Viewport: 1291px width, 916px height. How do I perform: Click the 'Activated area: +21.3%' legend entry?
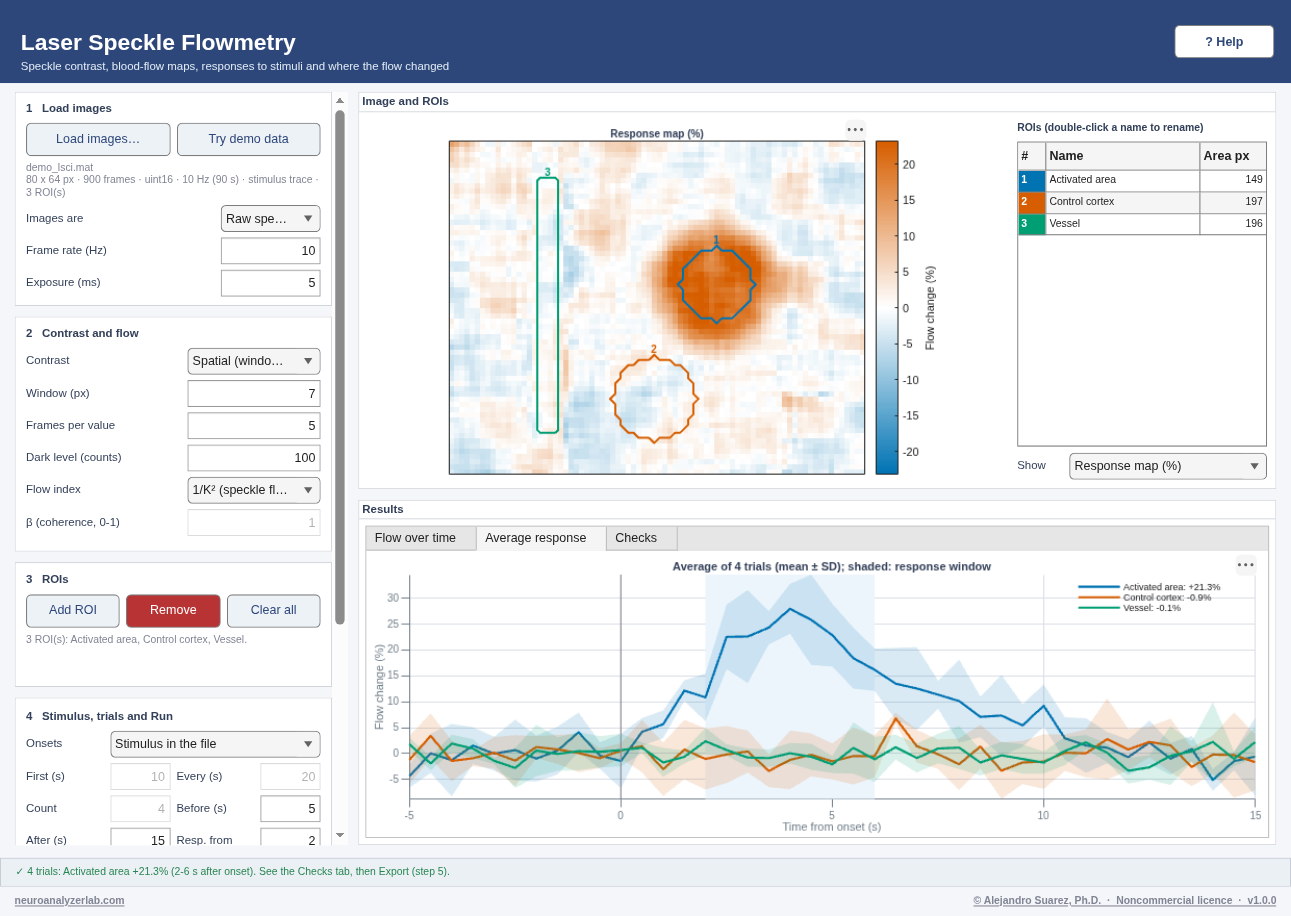tap(1149, 587)
